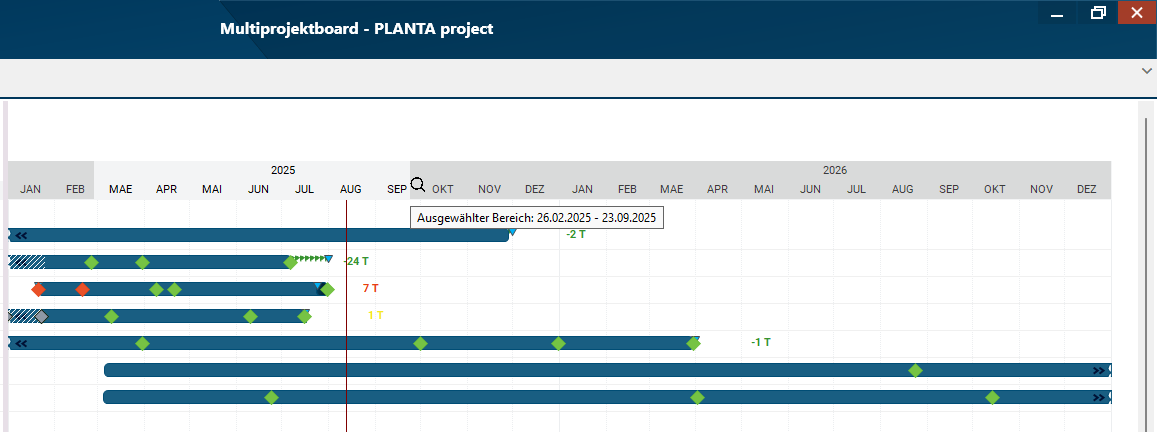Click the green '-24 T' deviation label
1157x432 pixels.
[x=356, y=262]
